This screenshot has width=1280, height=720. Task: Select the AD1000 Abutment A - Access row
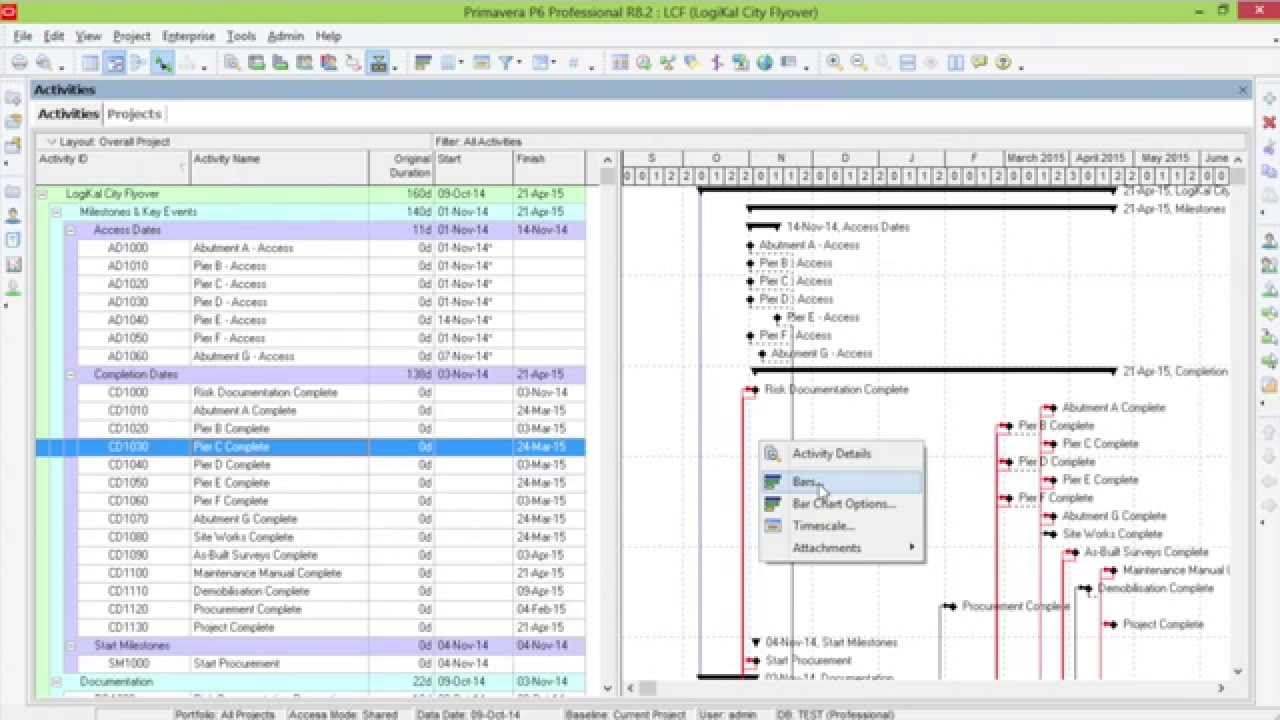click(311, 248)
